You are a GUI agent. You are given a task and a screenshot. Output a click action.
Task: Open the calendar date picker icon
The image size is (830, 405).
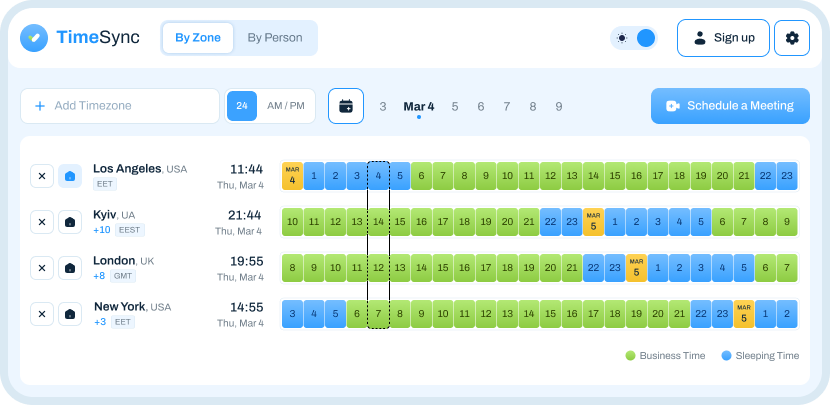pyautogui.click(x=346, y=106)
